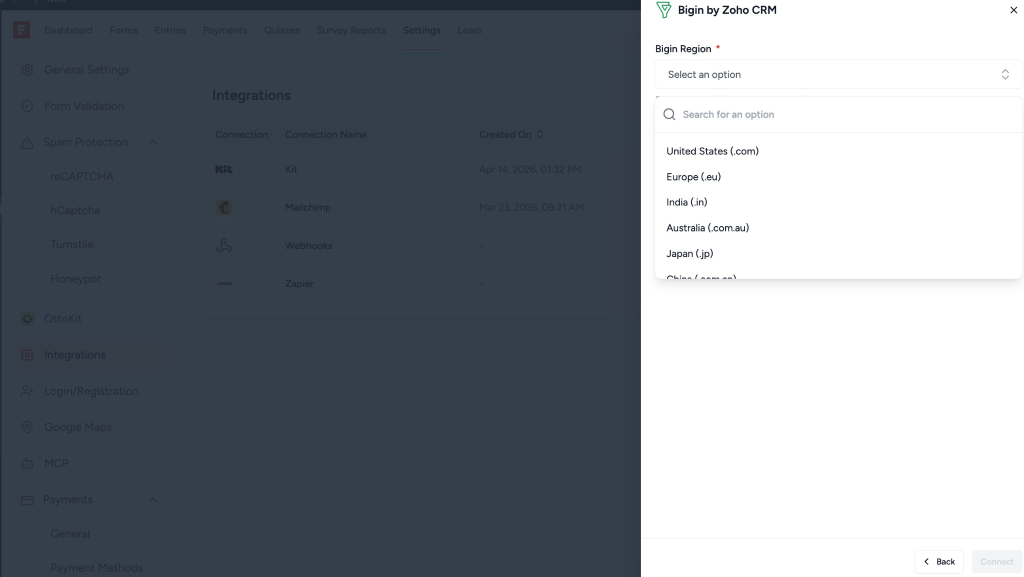Open the Settings tab
The image size is (1024, 577).
421,30
